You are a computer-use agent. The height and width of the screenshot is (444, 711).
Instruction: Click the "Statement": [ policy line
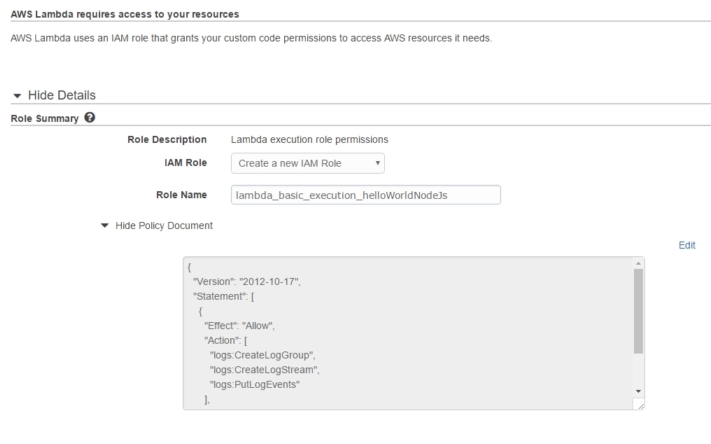point(224,296)
